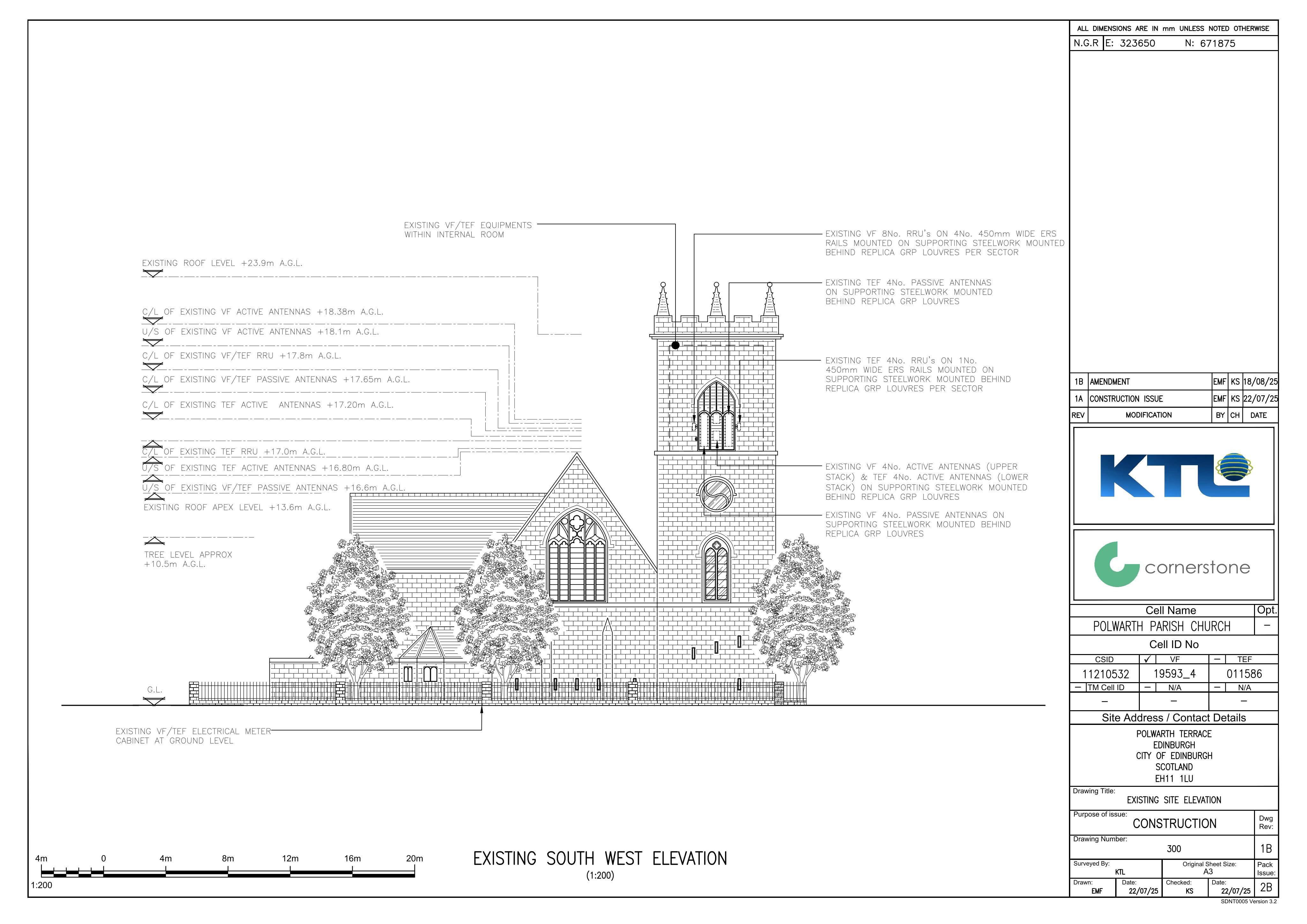Image resolution: width=1307 pixels, height=924 pixels.
Task: Click 'TREE LEVEL APPROX +10.5m A.G.L.' label
Action: (x=188, y=560)
